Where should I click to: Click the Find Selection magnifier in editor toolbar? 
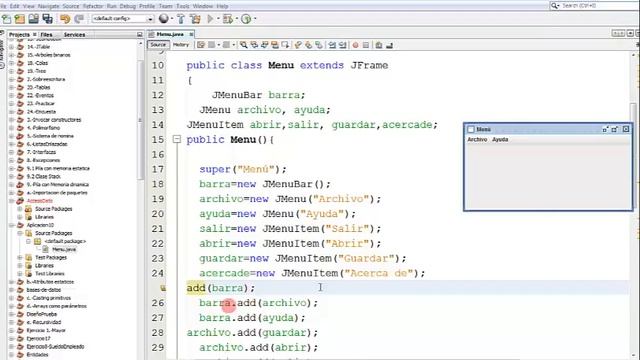(244, 45)
